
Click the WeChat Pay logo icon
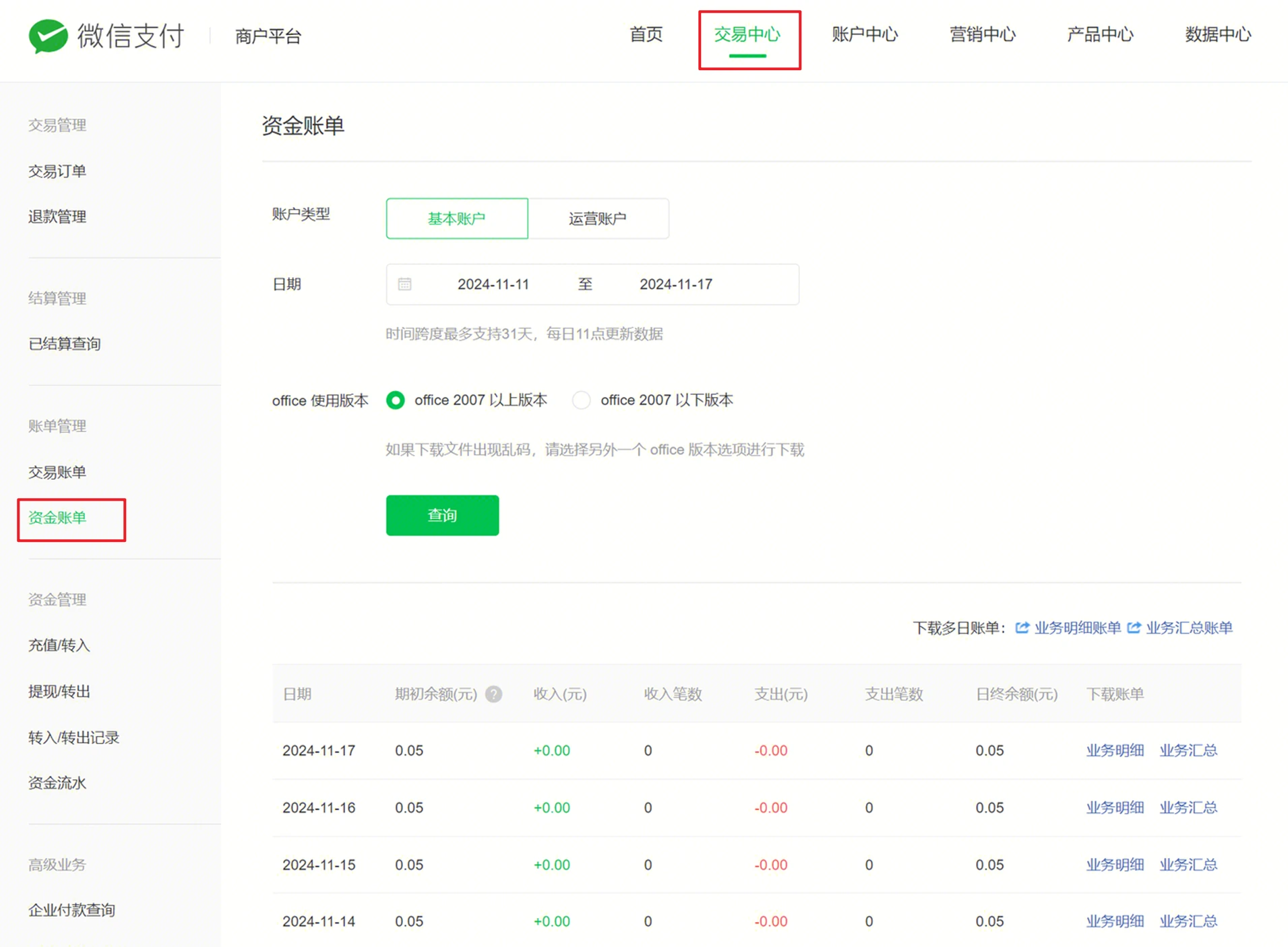(x=48, y=35)
